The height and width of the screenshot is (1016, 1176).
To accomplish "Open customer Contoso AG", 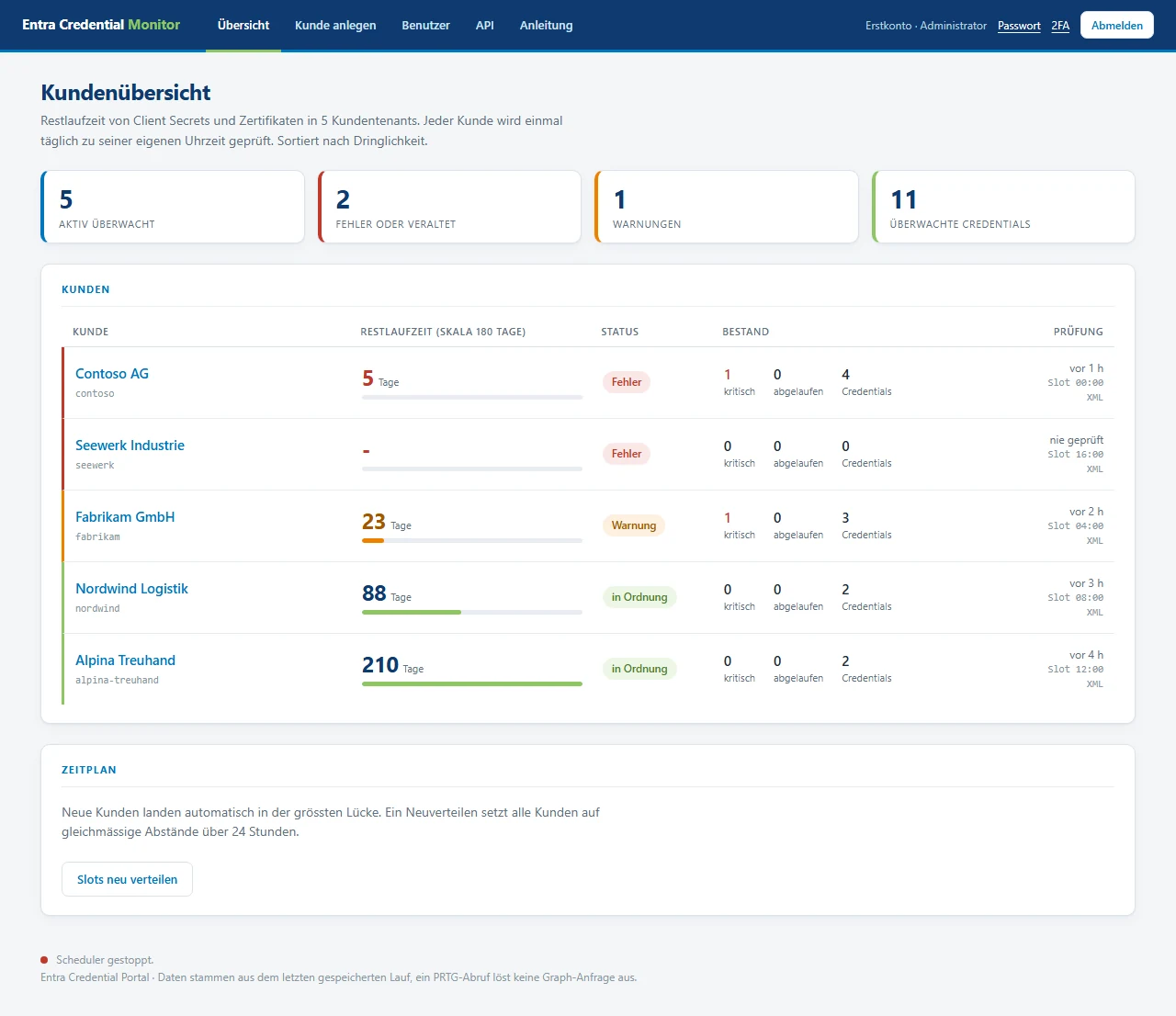I will [x=112, y=374].
